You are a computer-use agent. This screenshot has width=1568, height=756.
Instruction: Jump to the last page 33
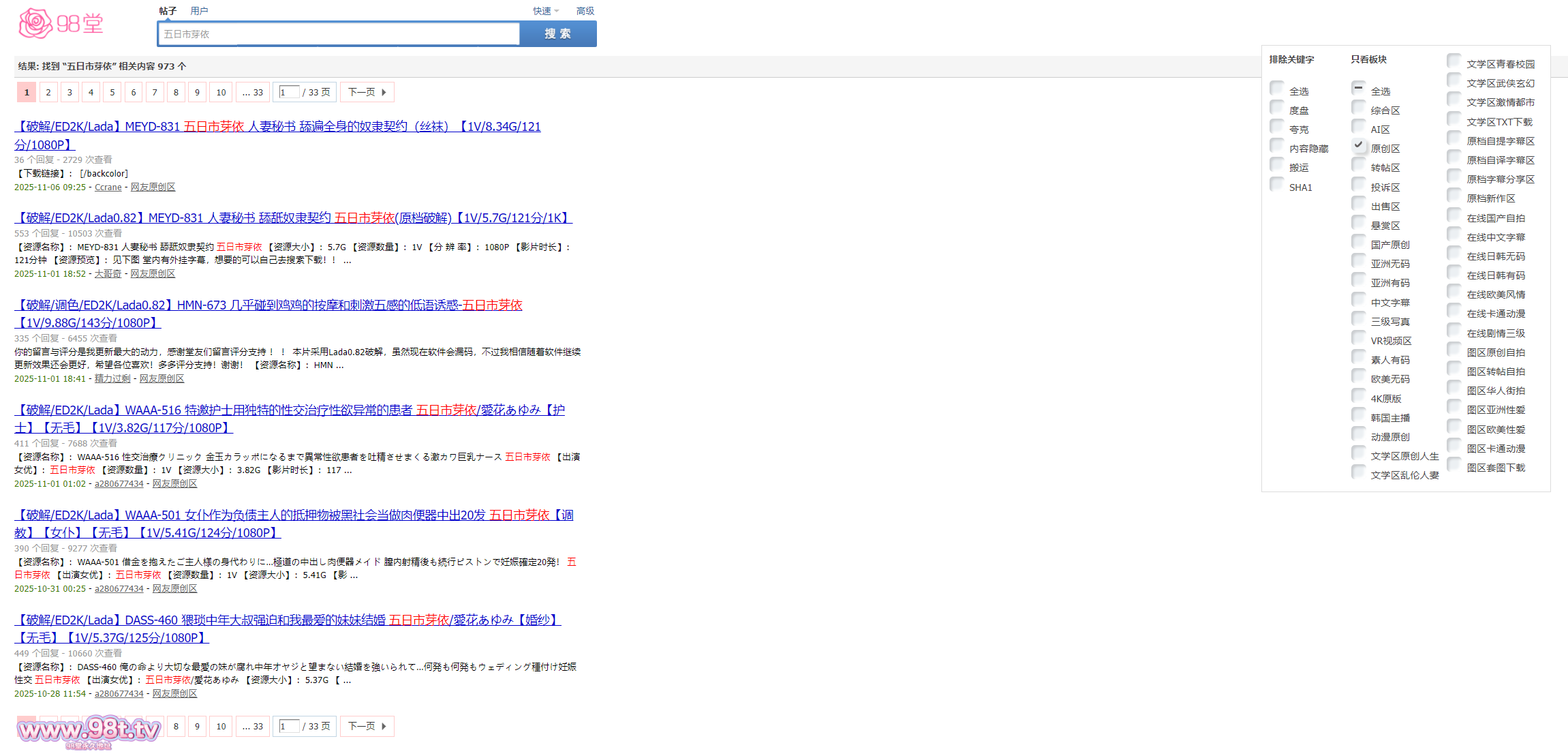pos(253,92)
